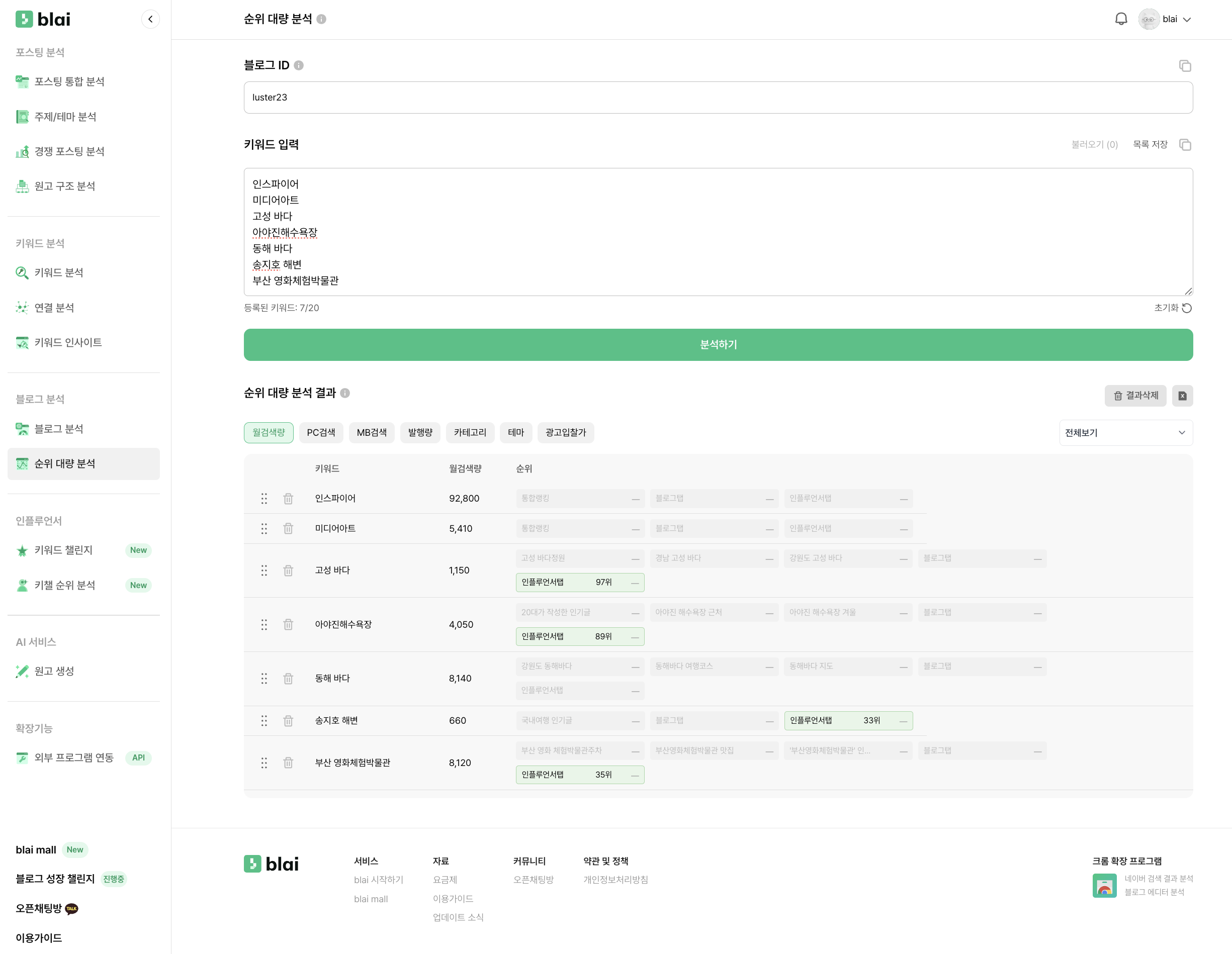The image size is (1232, 954).
Task: Delete the 송지호 해변 row with its trash icon
Action: (288, 721)
